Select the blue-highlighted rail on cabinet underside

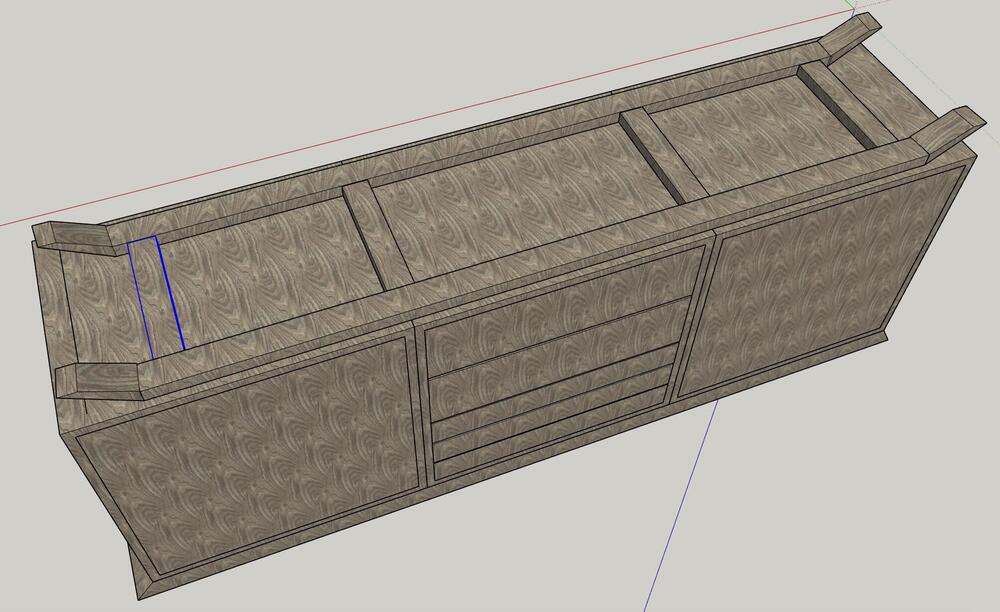[x=155, y=297]
